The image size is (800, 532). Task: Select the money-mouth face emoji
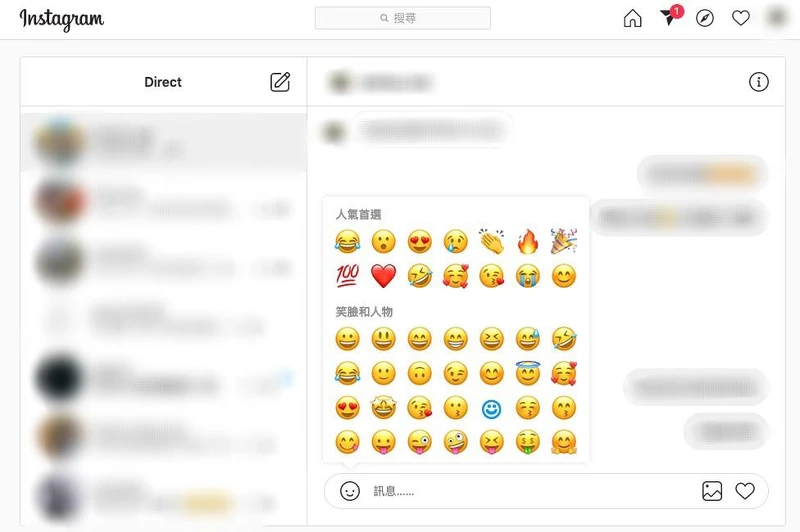(528, 442)
